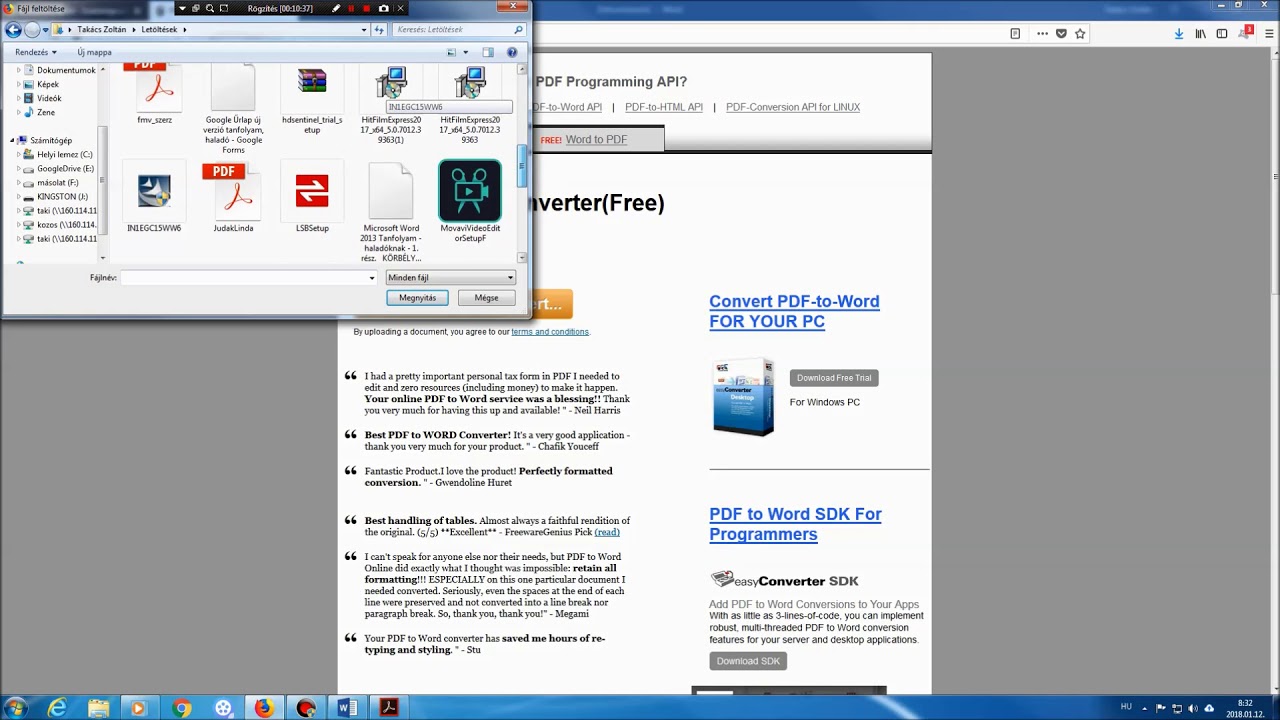Select the Google Űrlap új verzió tanfolyam file
The width and height of the screenshot is (1280, 720).
(233, 108)
